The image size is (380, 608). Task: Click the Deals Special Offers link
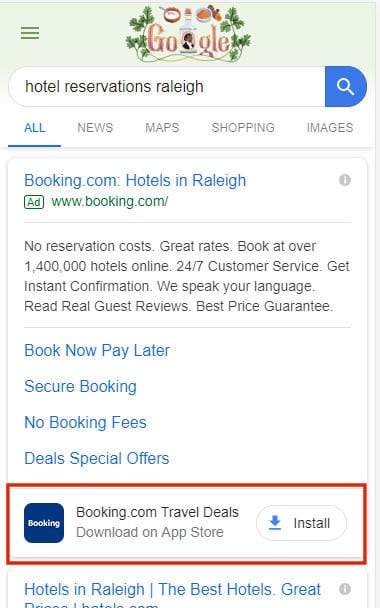click(97, 459)
